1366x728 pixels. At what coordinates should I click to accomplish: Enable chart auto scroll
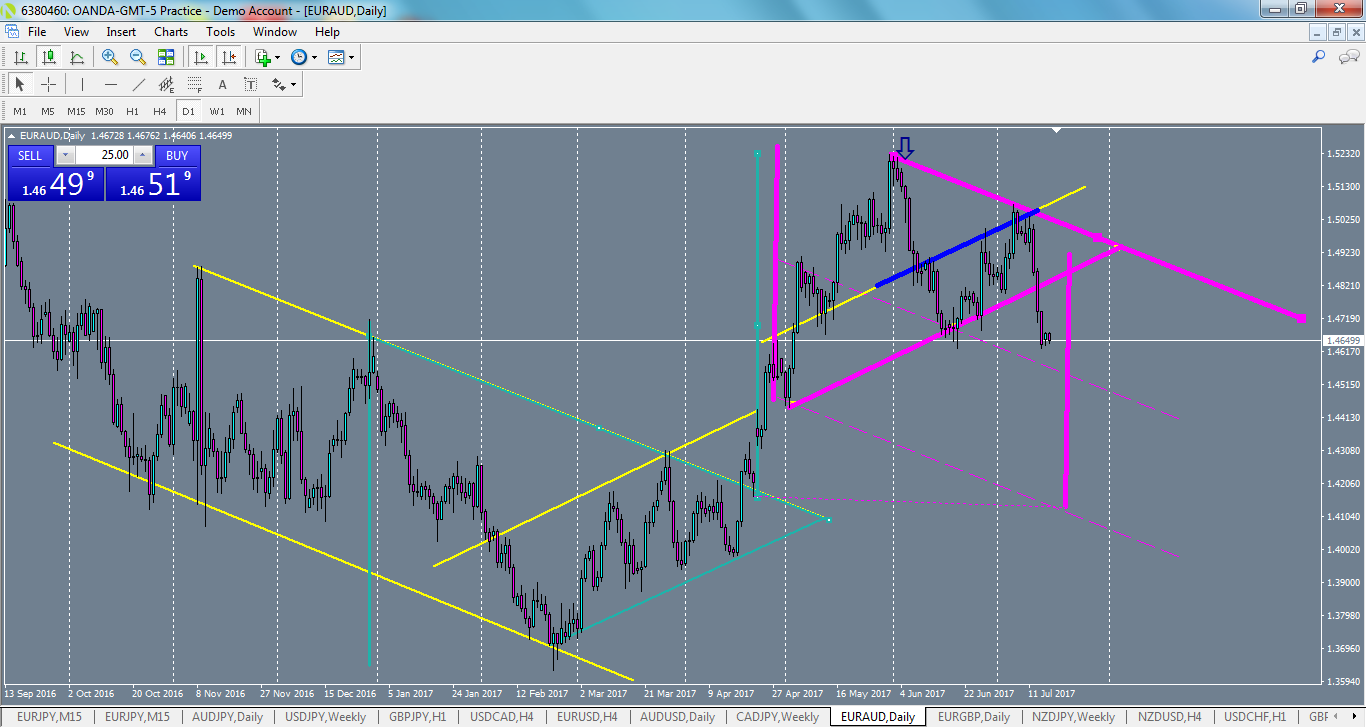[199, 57]
